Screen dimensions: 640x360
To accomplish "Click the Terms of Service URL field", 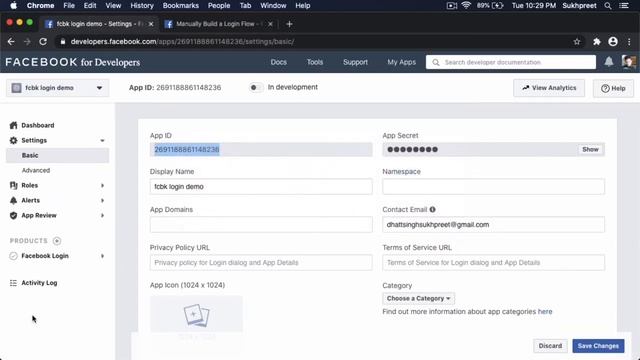I will tap(493, 262).
